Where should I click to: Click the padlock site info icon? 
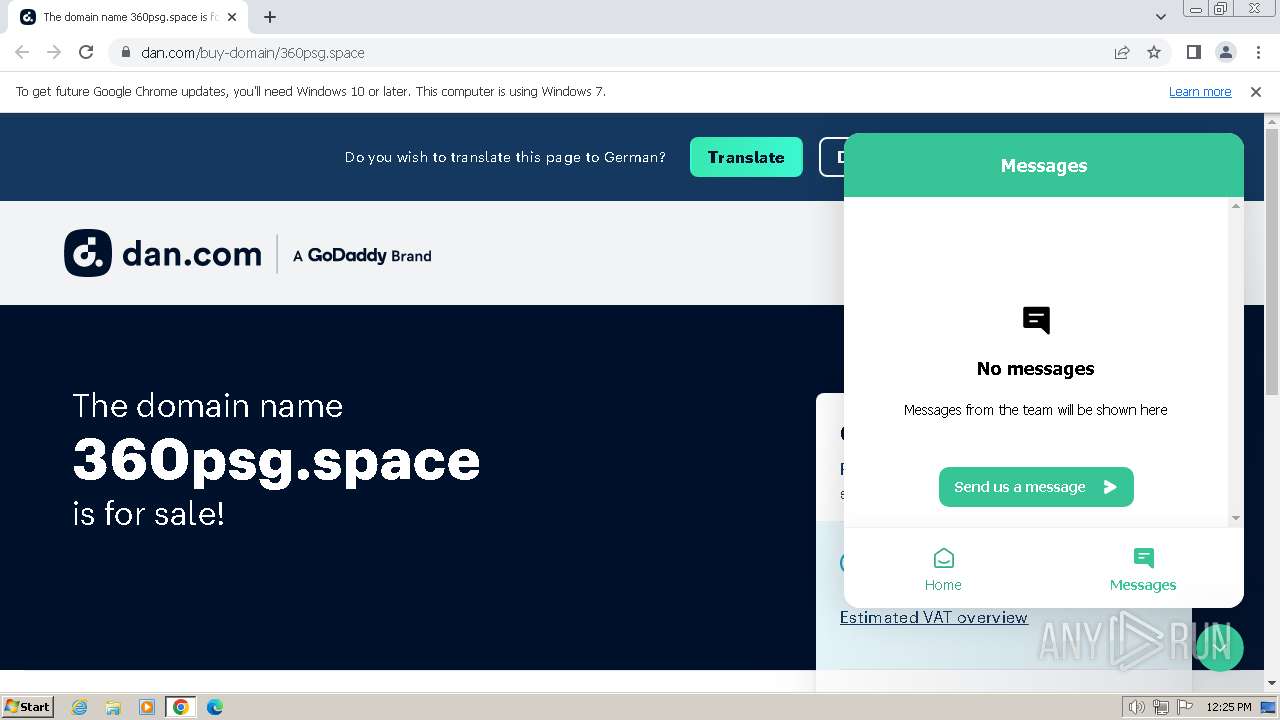pyautogui.click(x=126, y=52)
